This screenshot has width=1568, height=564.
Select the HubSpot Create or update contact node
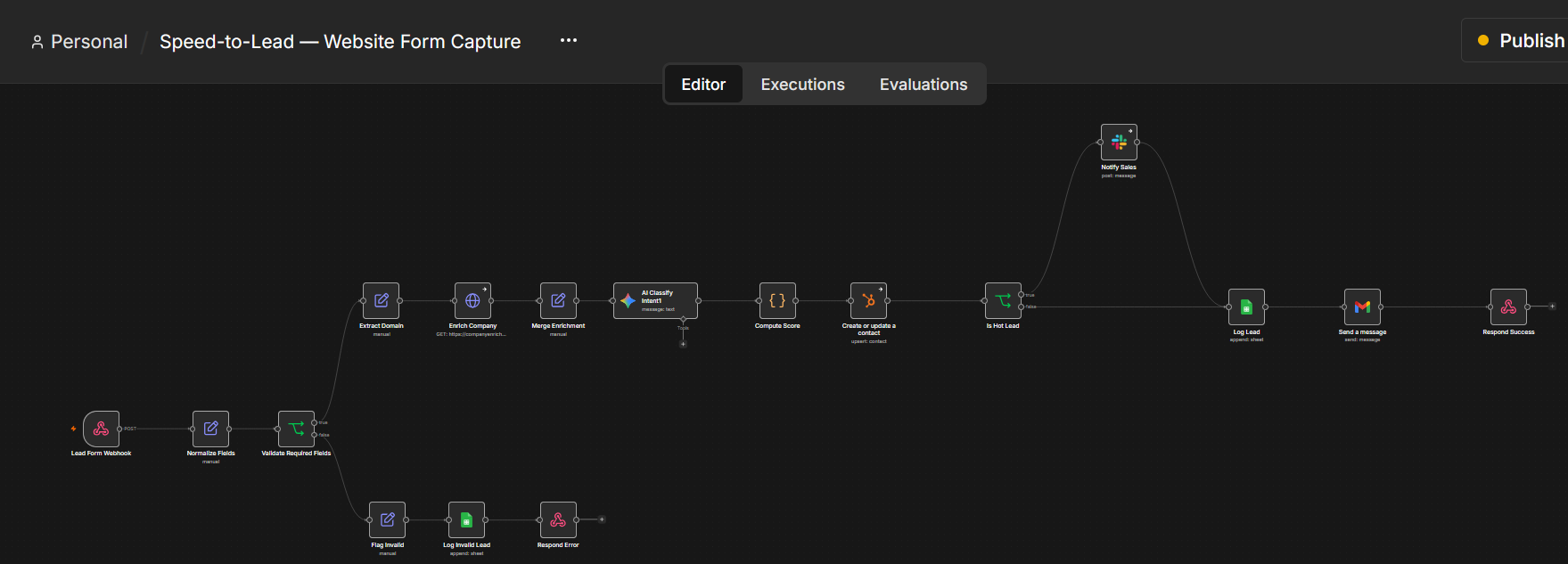[x=868, y=301]
